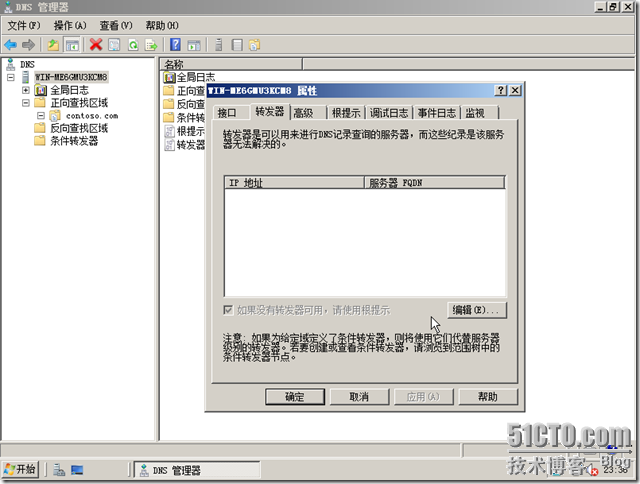Select 根提示 item in the right pane list

click(184, 131)
